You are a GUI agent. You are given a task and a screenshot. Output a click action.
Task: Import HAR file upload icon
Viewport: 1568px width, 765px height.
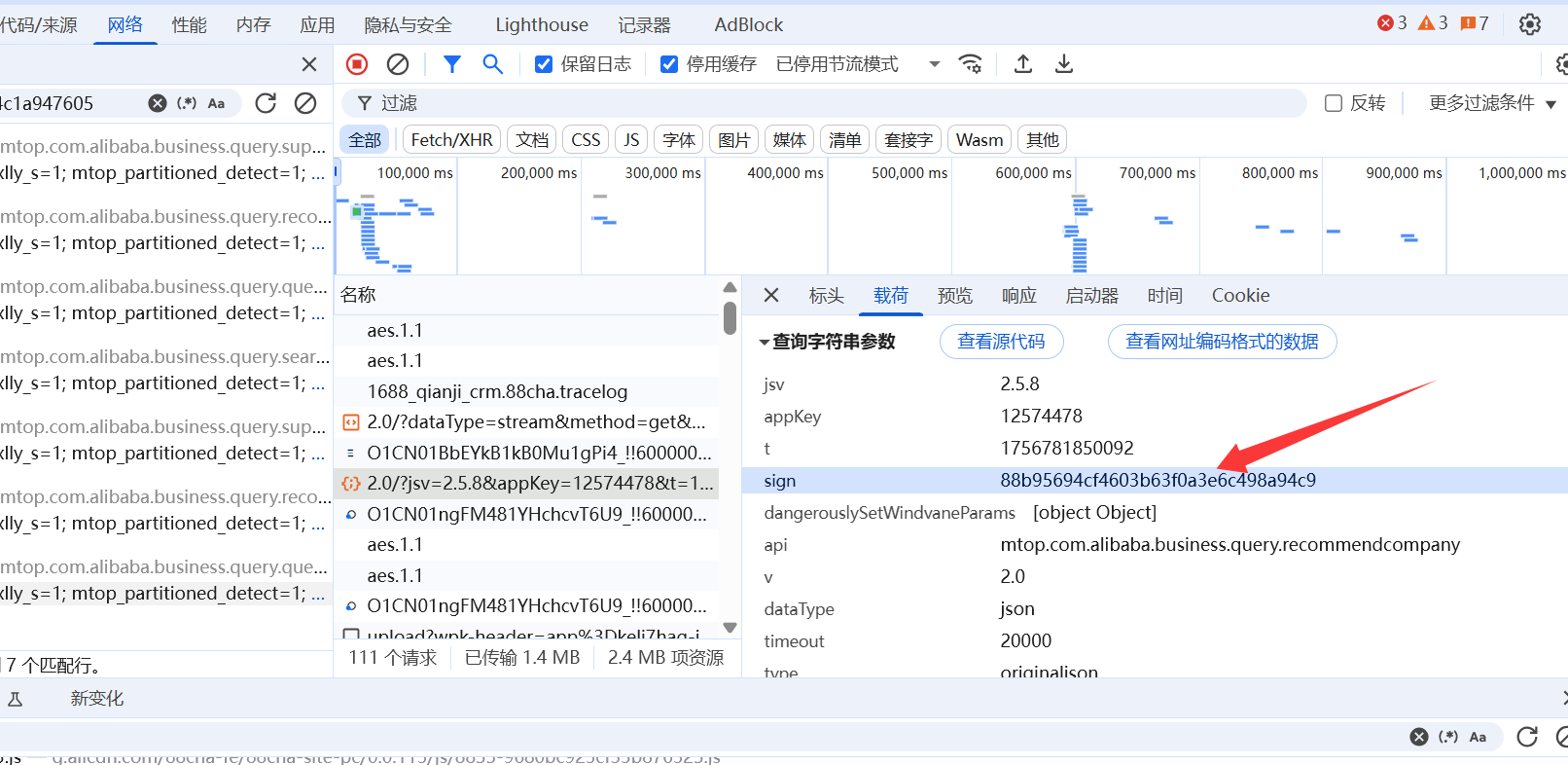point(1023,64)
